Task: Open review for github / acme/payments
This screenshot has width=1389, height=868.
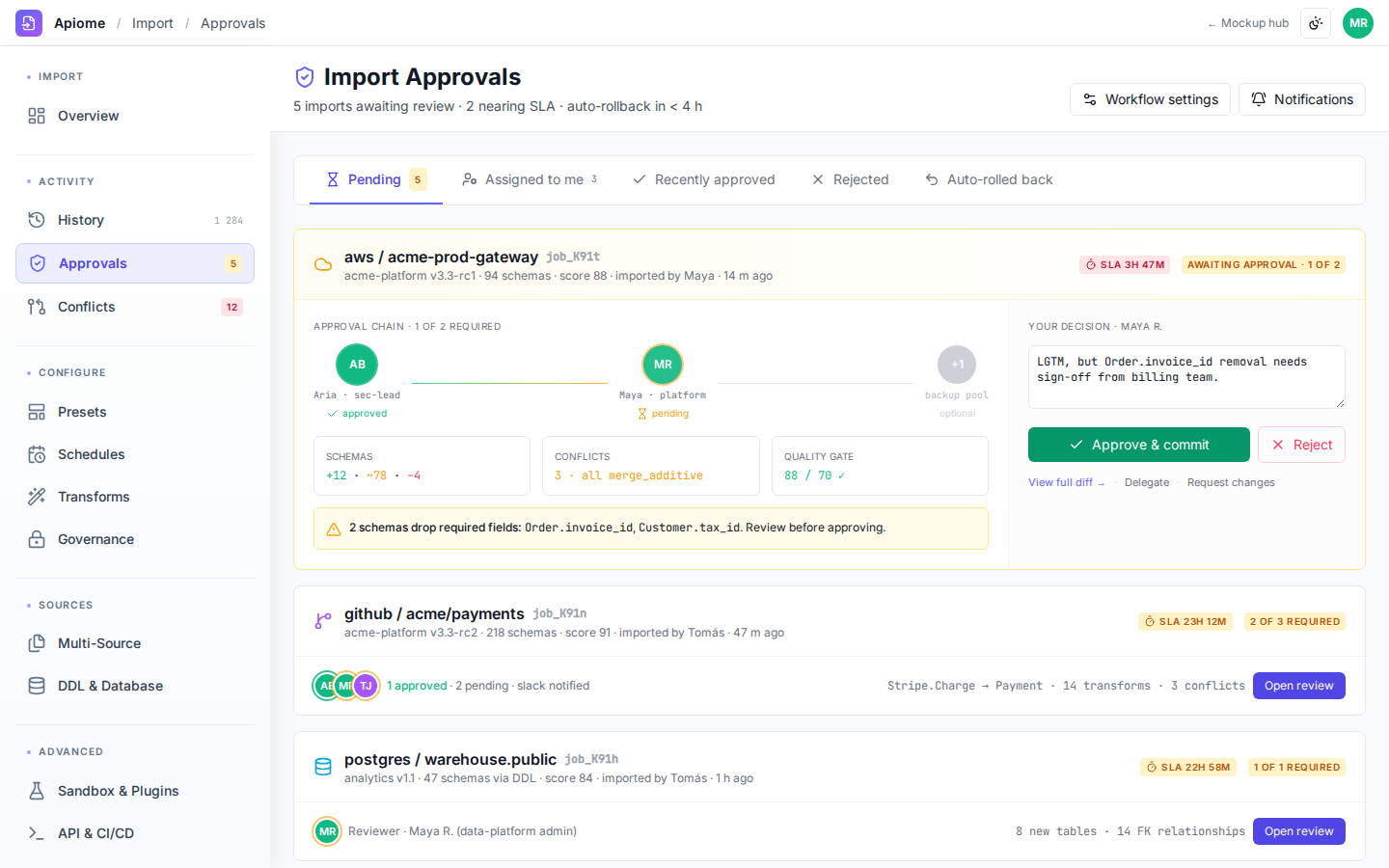Action: pos(1299,686)
